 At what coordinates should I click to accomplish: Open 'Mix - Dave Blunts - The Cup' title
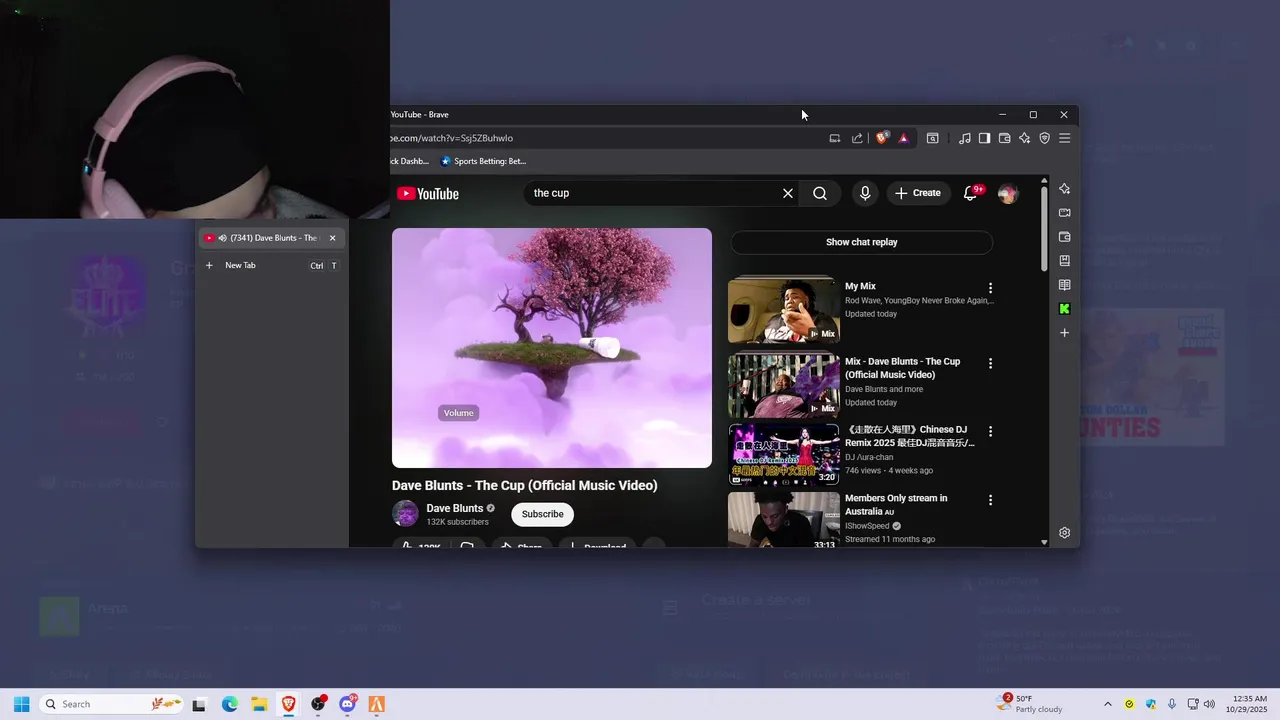point(903,368)
